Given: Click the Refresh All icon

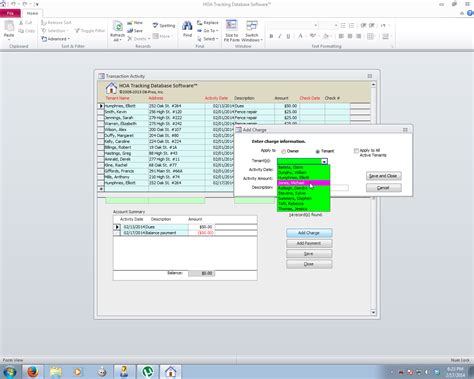Looking at the screenshot, I should 117,30.
